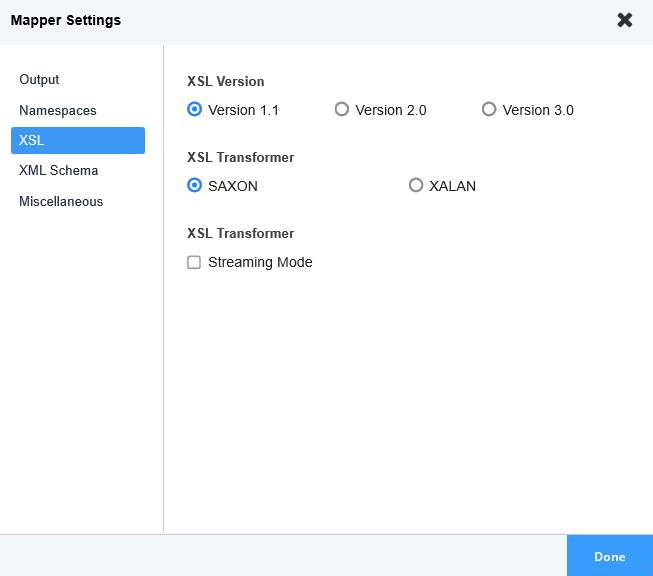This screenshot has height=576, width=653.
Task: Open the Miscellaneous settings section
Action: point(60,202)
